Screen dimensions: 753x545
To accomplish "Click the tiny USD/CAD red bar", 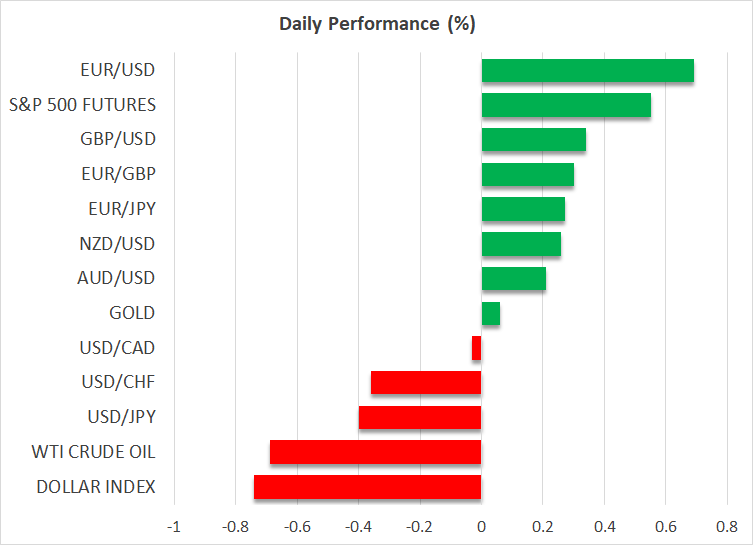I will [x=477, y=348].
